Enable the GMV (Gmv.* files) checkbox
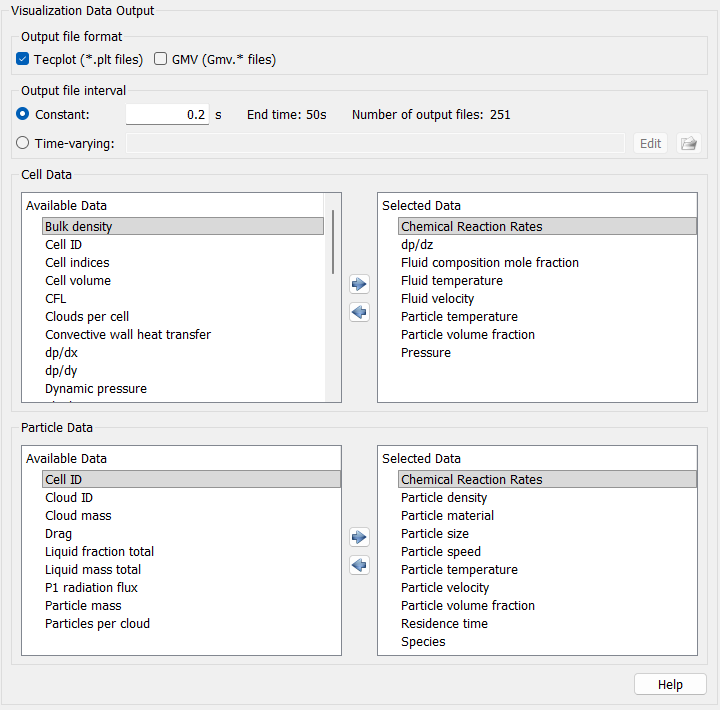The height and width of the screenshot is (710, 720). click(x=160, y=59)
